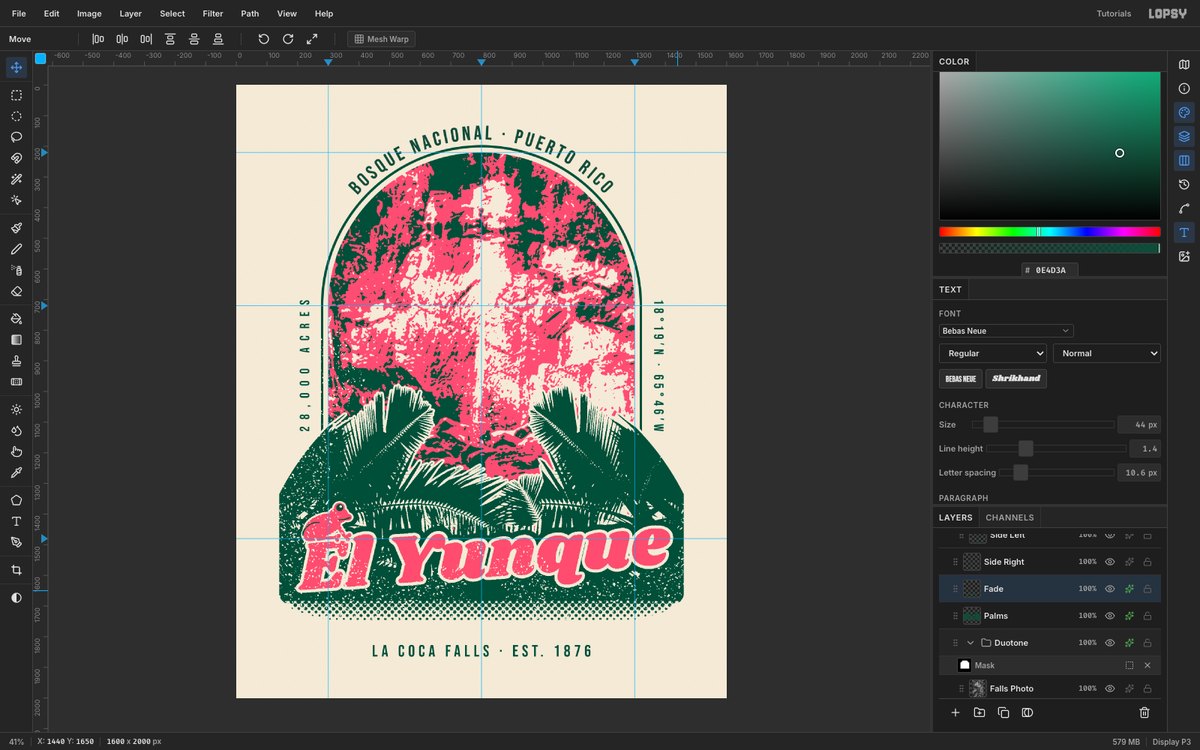Viewport: 1200px width, 750px height.
Task: Align selection to horizontal centers
Action: [x=122, y=39]
